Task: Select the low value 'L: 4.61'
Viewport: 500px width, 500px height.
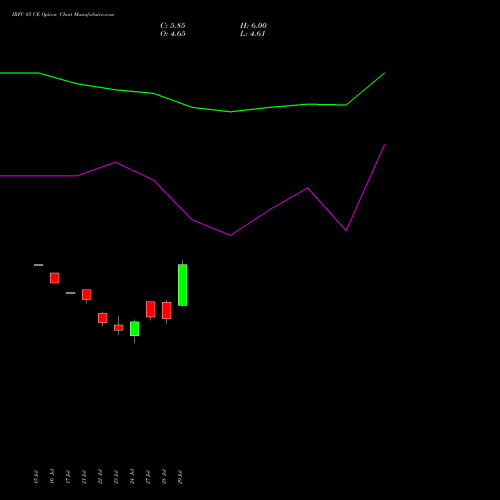Action: click(x=253, y=34)
